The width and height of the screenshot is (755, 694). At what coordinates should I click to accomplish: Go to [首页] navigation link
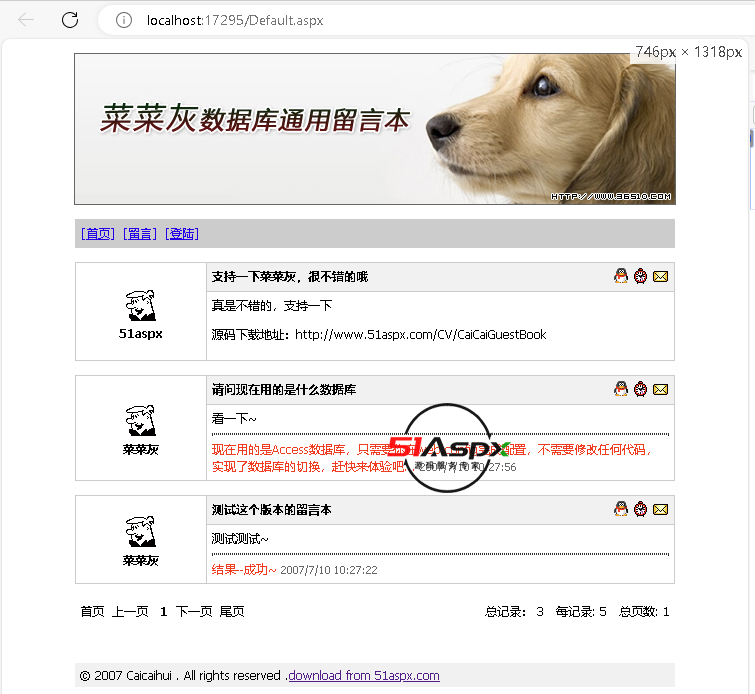click(x=98, y=234)
